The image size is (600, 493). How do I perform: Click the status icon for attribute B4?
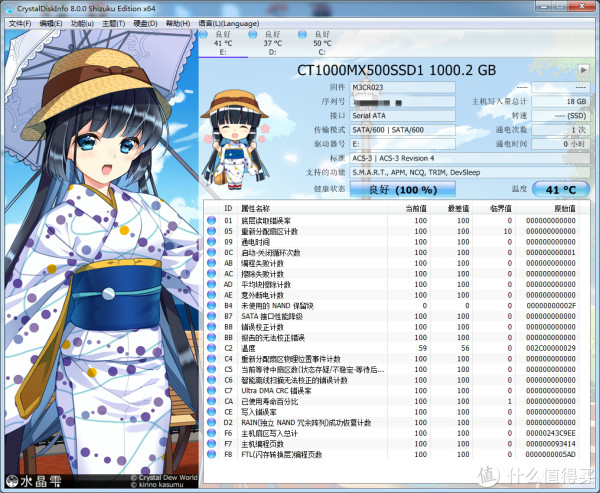point(211,305)
